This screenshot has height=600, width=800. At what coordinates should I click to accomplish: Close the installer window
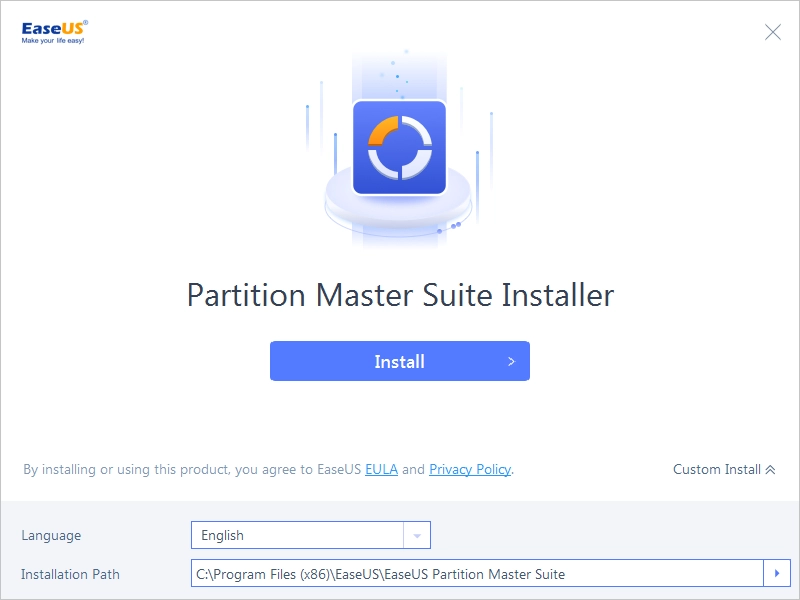[773, 32]
